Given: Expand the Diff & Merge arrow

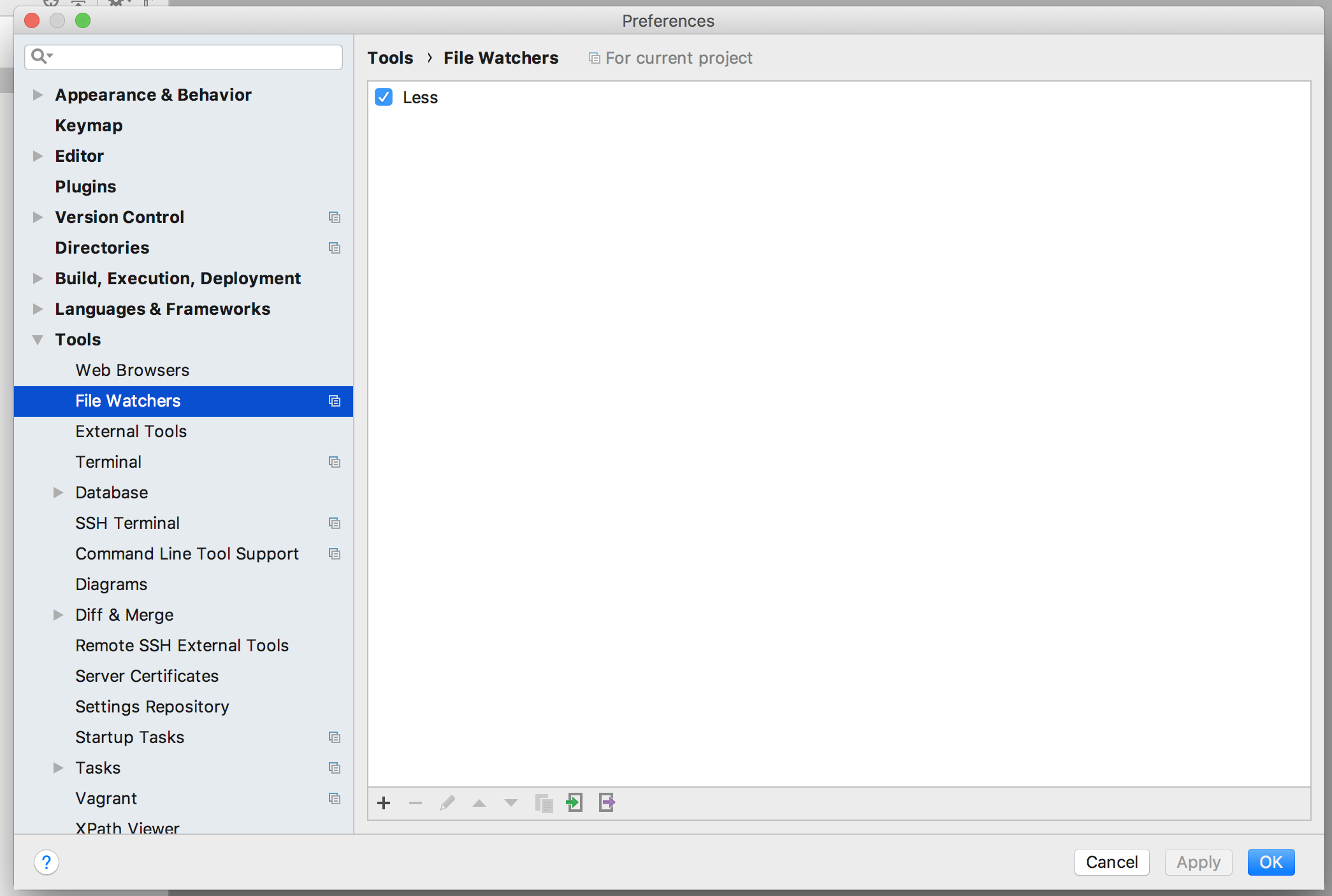Looking at the screenshot, I should (x=58, y=615).
